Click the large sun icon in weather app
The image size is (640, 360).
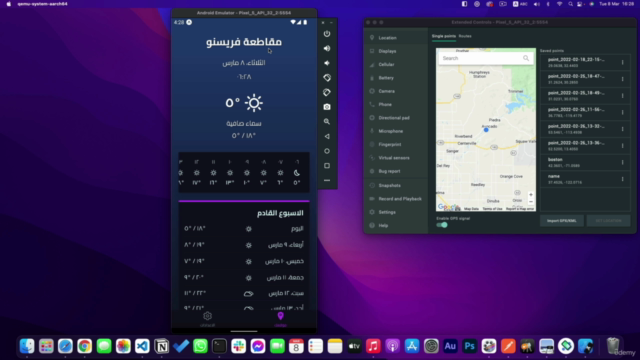point(254,103)
